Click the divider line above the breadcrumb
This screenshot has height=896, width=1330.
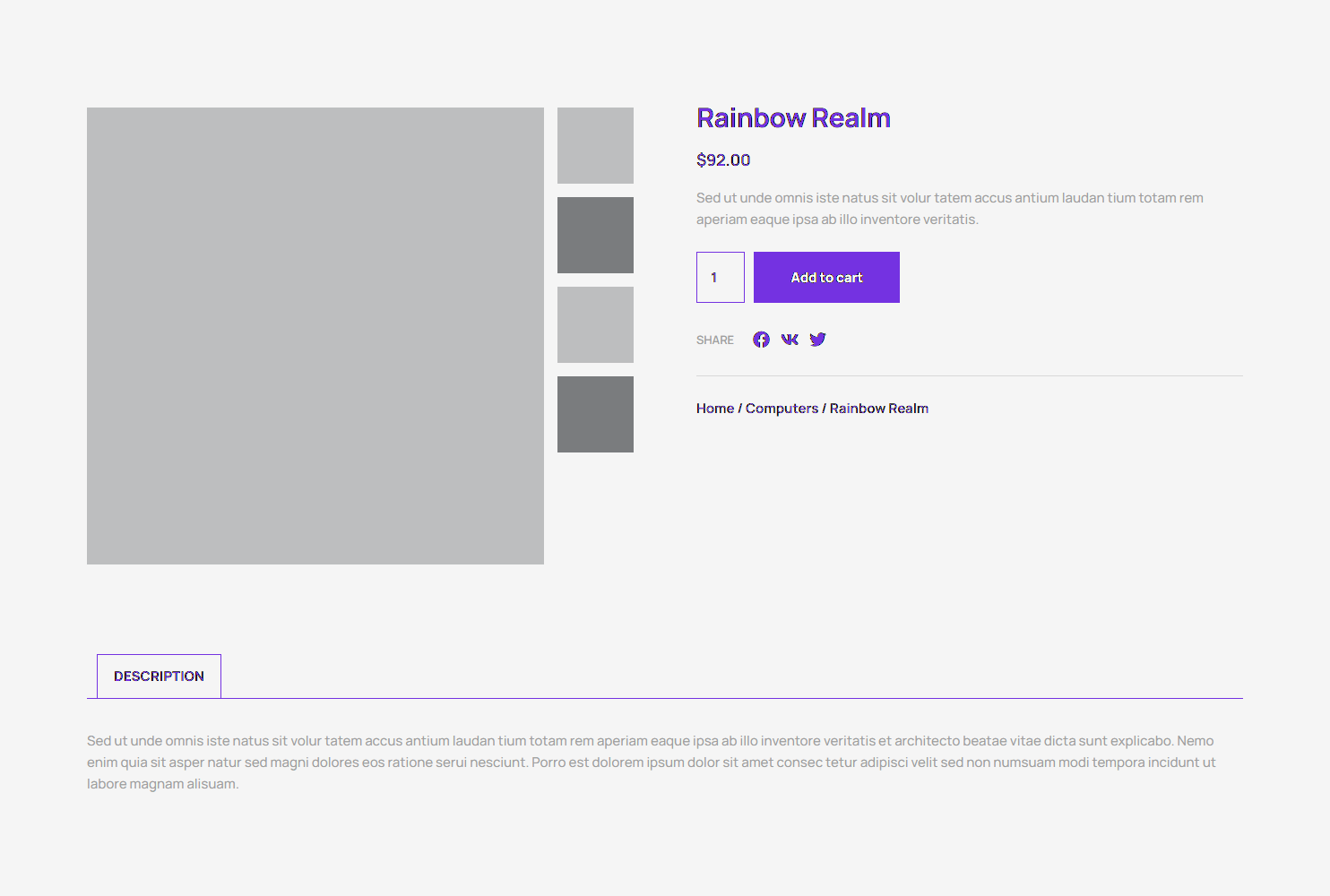click(969, 376)
